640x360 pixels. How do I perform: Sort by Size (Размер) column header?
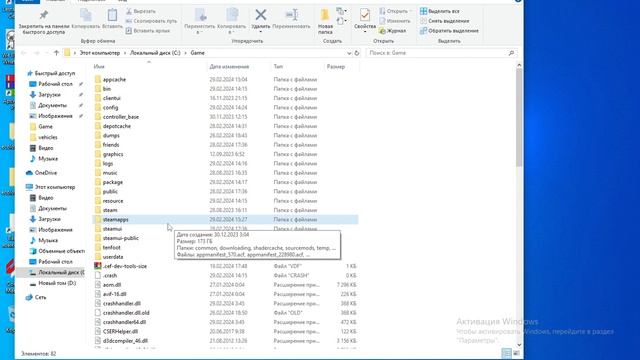click(x=336, y=67)
